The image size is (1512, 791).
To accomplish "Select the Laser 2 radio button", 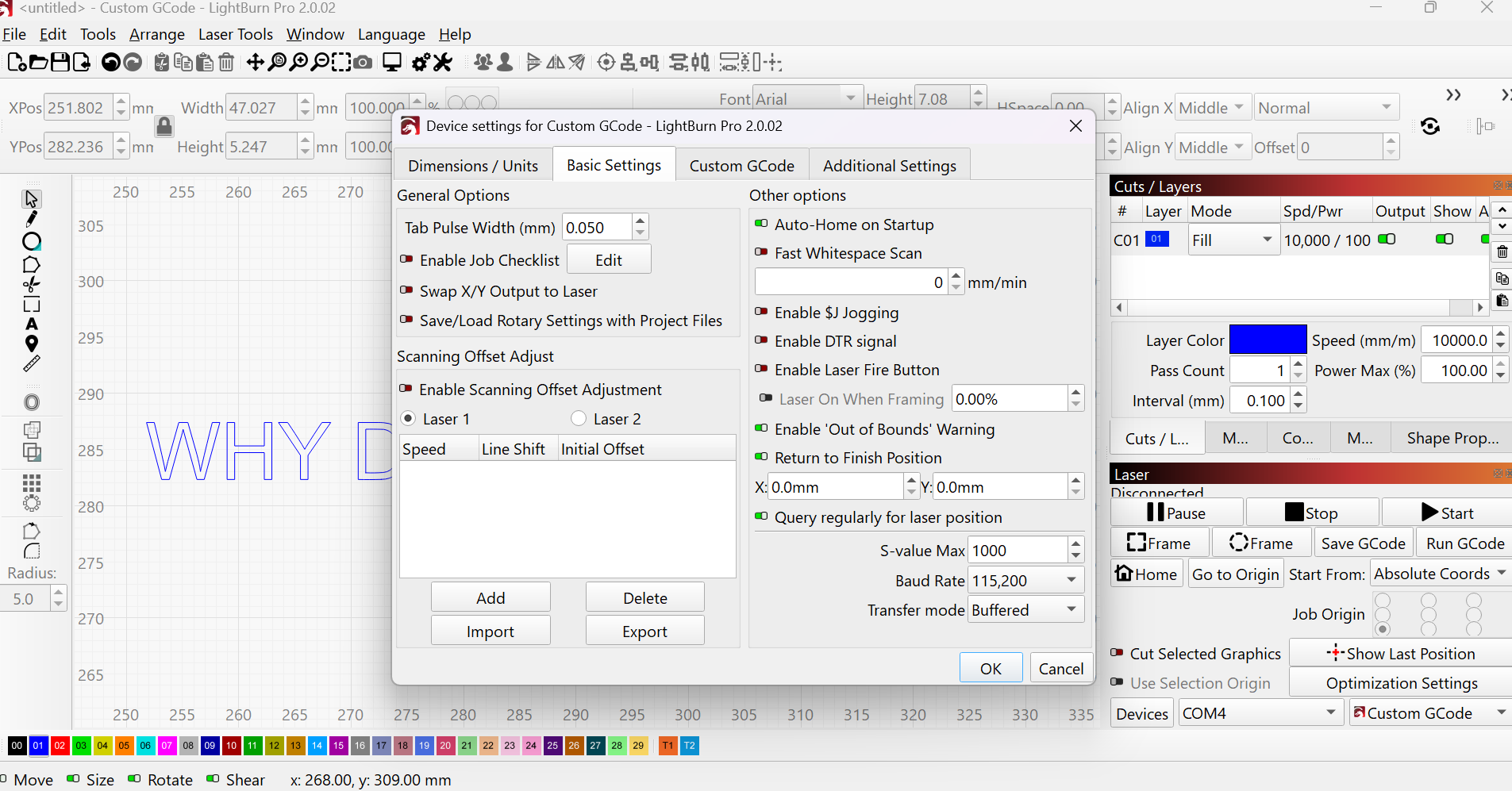I will pos(579,418).
